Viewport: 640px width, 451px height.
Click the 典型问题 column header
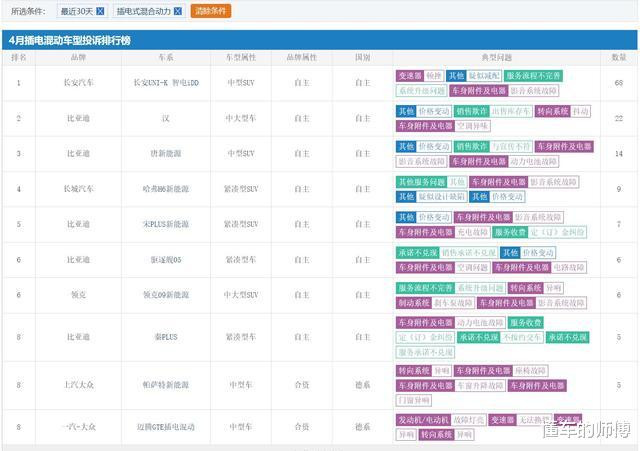pos(497,58)
